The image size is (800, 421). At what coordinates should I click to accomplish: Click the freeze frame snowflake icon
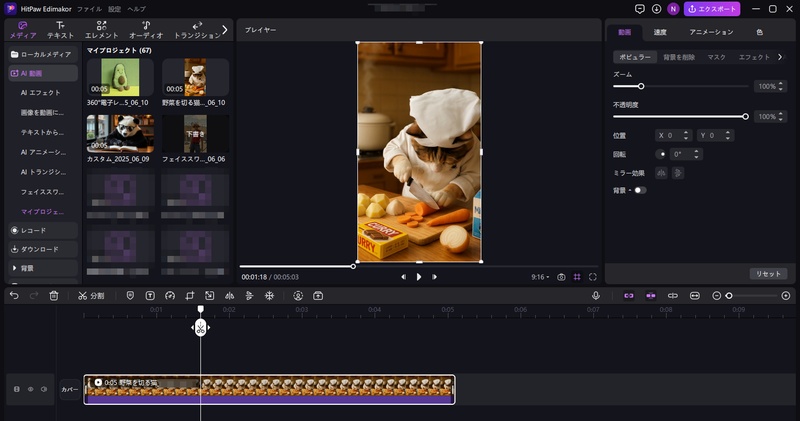pyautogui.click(x=269, y=296)
